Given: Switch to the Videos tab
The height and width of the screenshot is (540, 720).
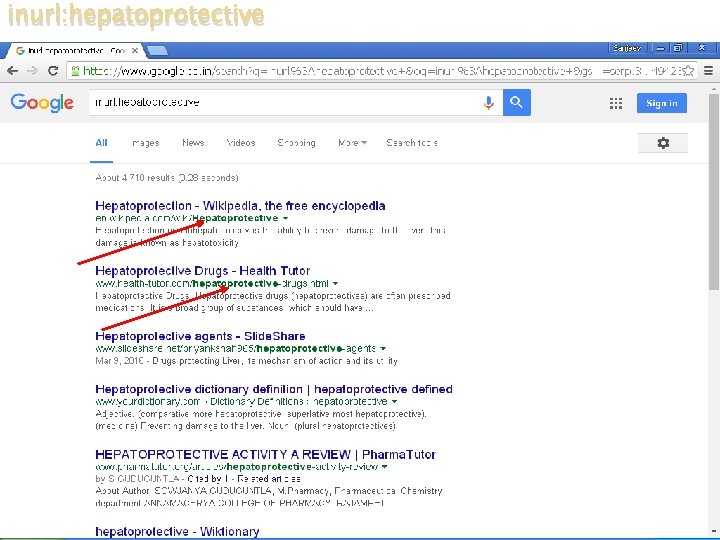Looking at the screenshot, I should (241, 143).
